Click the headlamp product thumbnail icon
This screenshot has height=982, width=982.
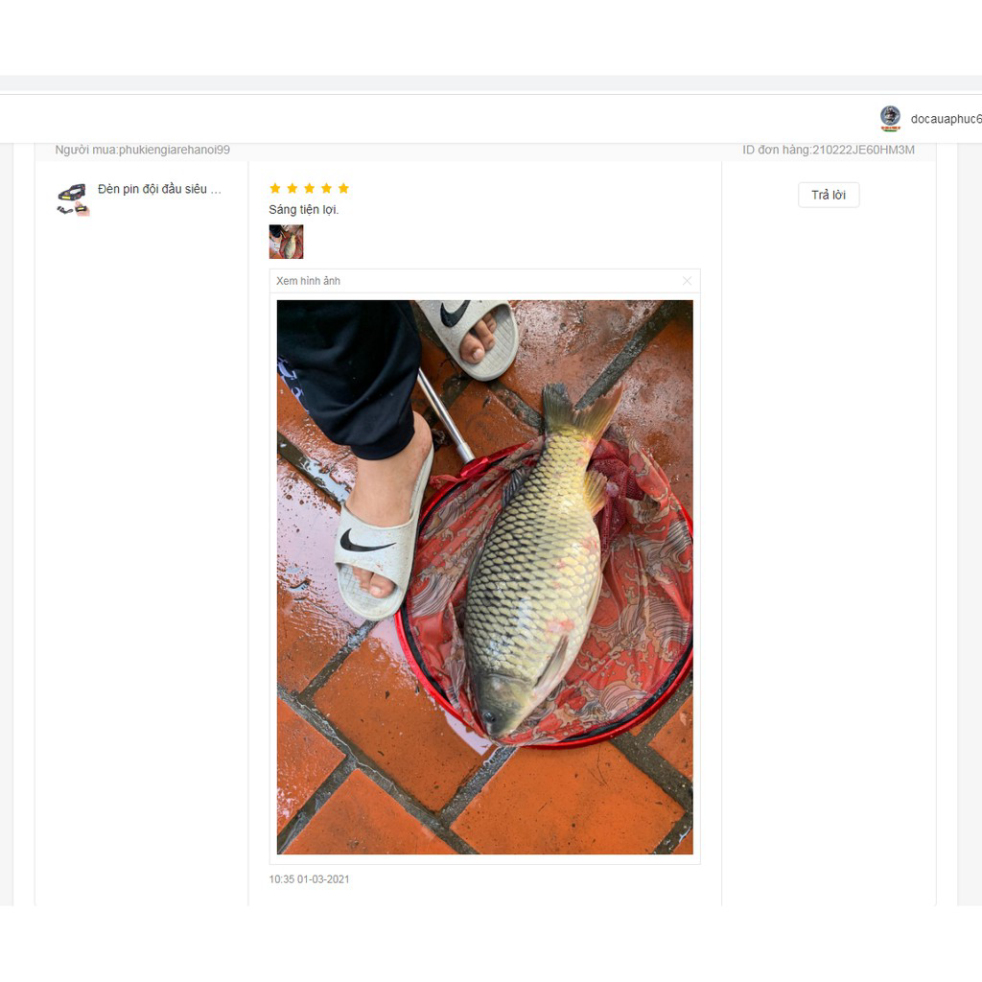pos(72,198)
